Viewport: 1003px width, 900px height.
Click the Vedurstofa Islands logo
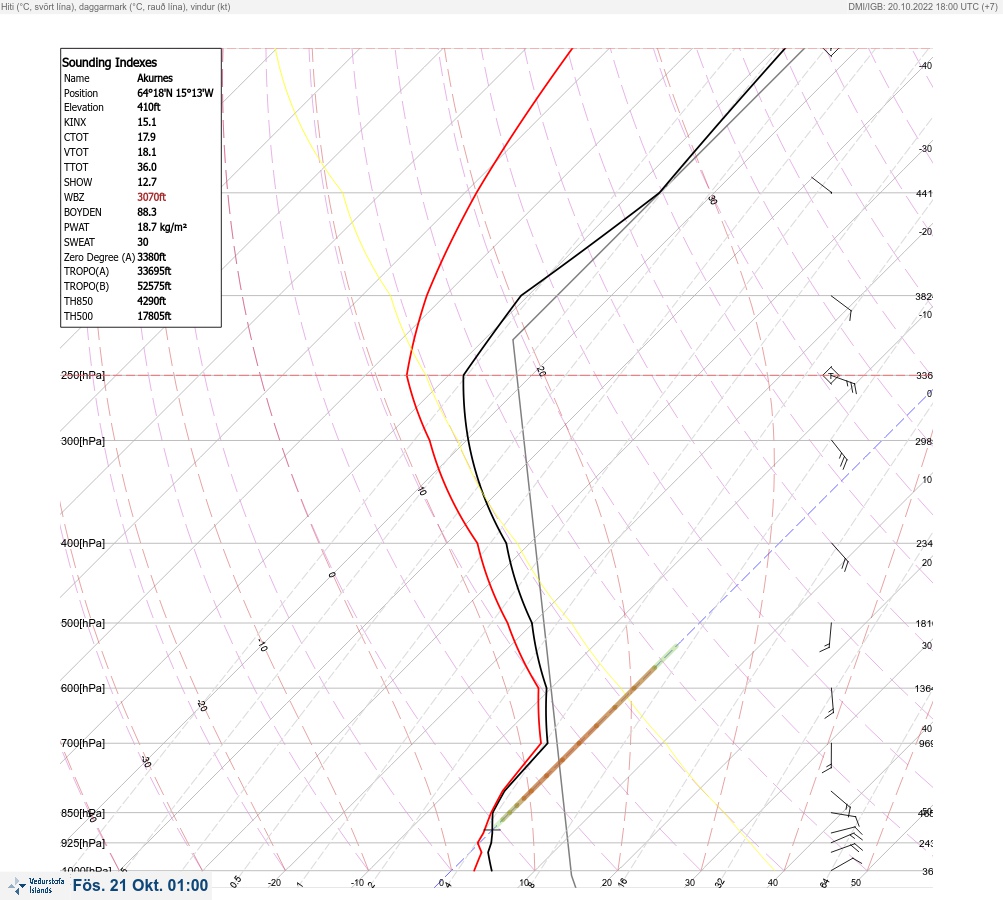(x=36, y=885)
